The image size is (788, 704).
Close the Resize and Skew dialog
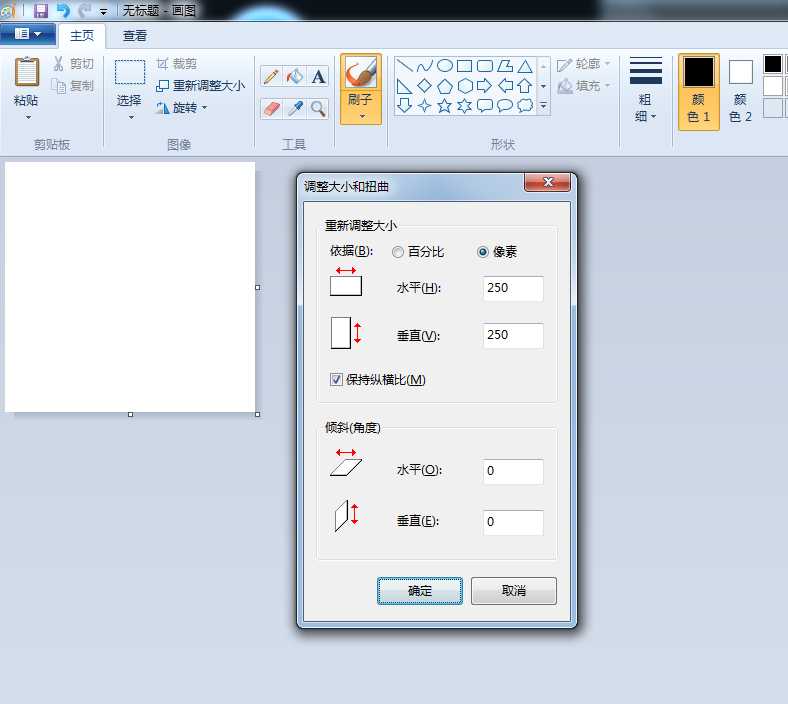pyautogui.click(x=547, y=182)
